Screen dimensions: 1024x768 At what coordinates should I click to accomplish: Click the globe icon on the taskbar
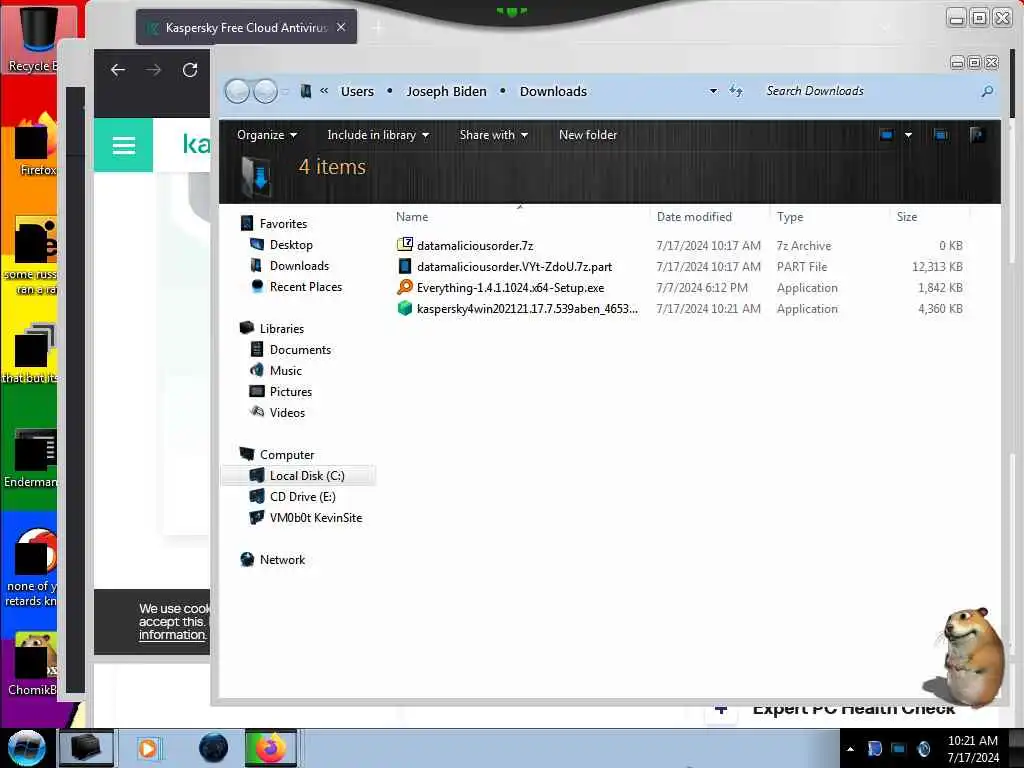(214, 748)
